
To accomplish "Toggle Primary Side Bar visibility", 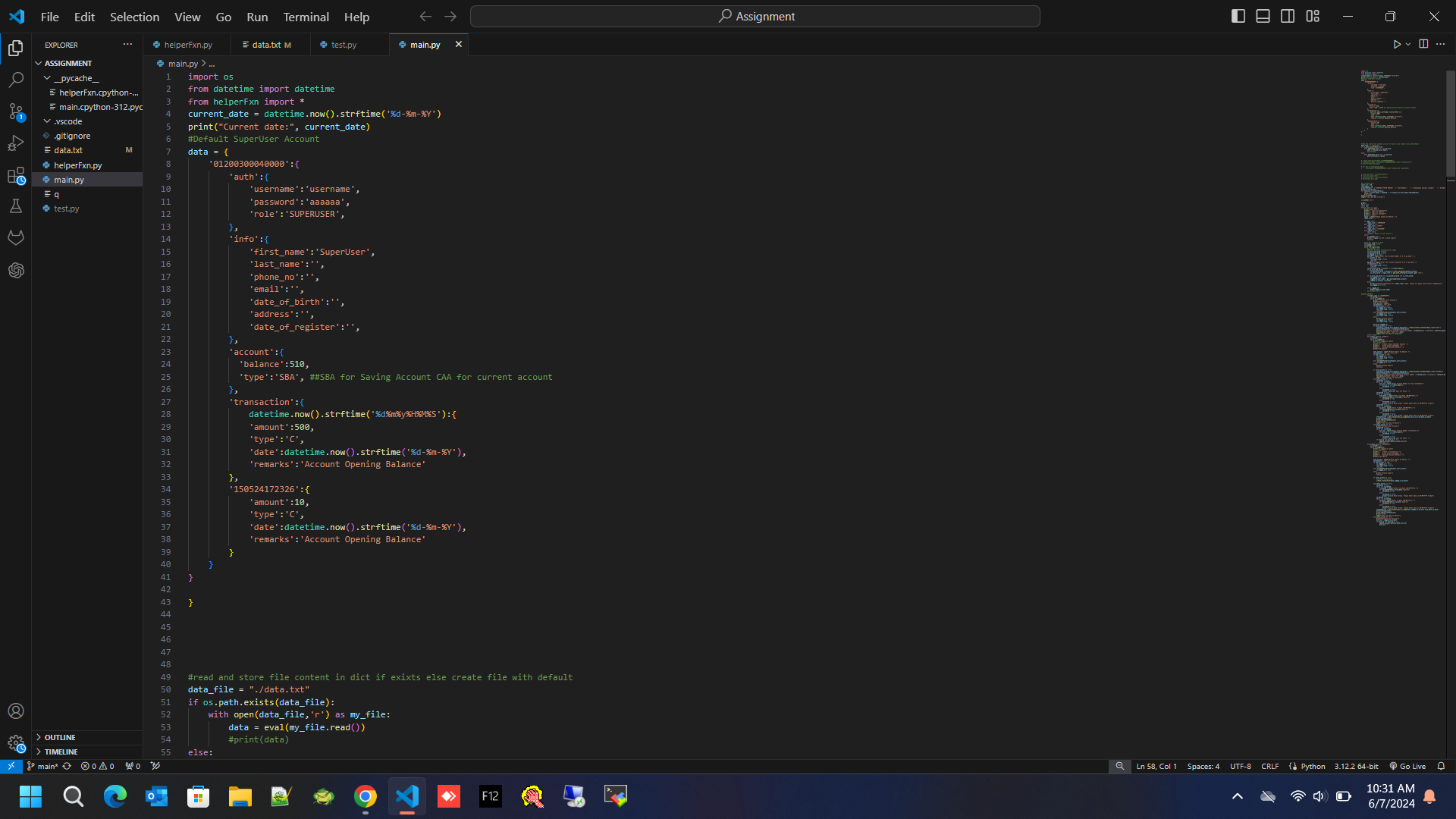I will (x=1238, y=16).
